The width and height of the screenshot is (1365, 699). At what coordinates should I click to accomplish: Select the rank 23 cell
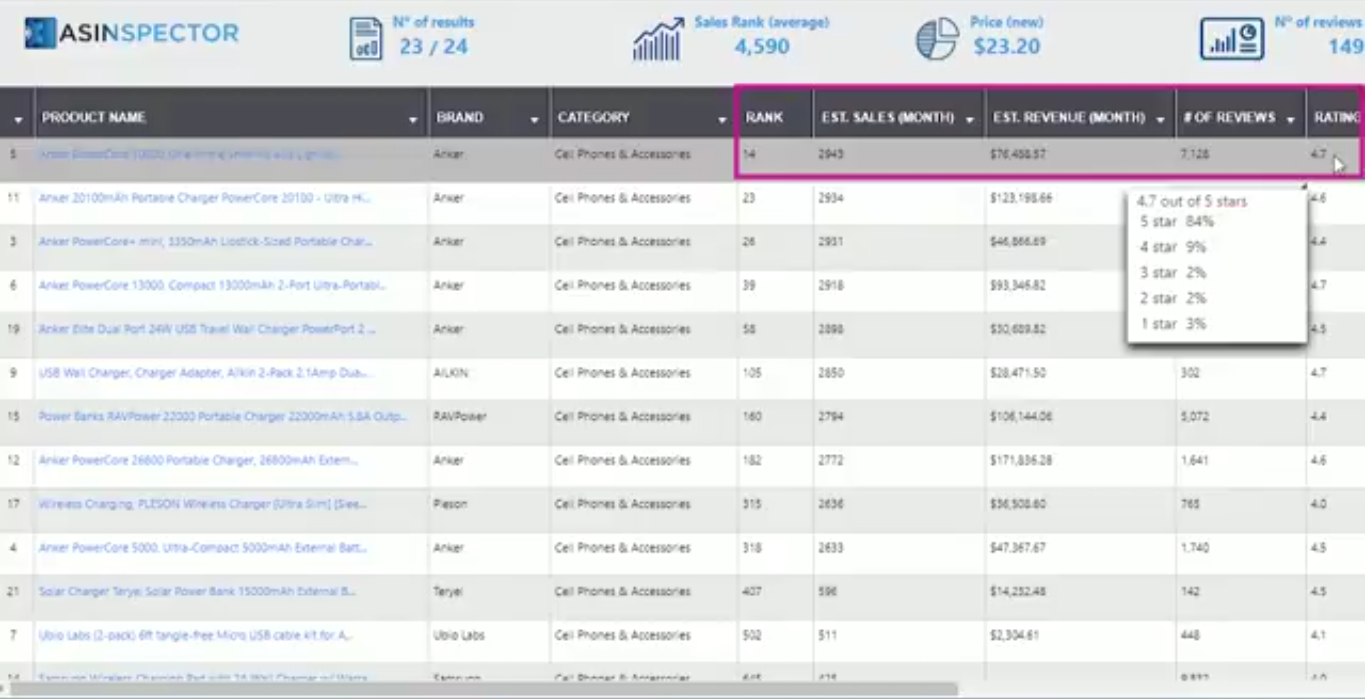[x=749, y=198]
